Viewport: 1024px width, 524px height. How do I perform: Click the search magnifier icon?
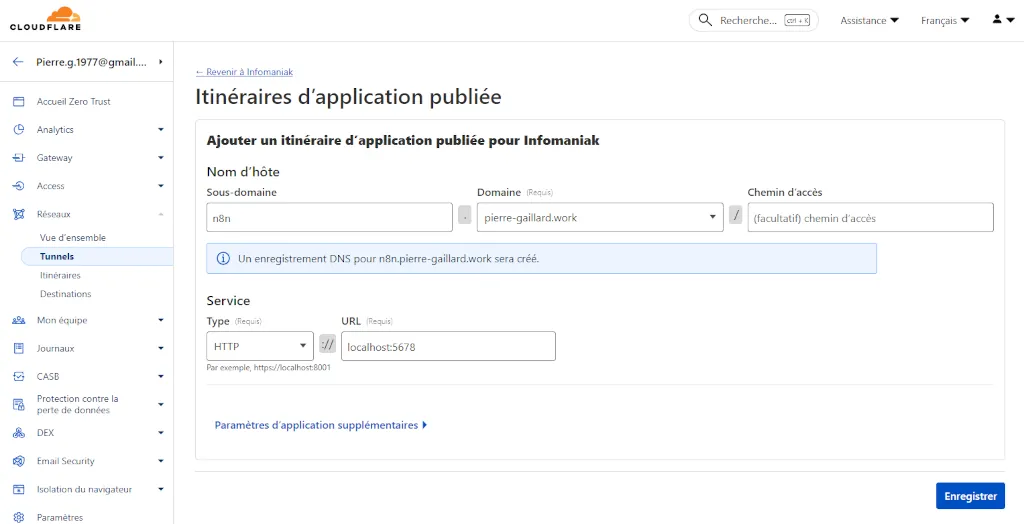pos(705,20)
